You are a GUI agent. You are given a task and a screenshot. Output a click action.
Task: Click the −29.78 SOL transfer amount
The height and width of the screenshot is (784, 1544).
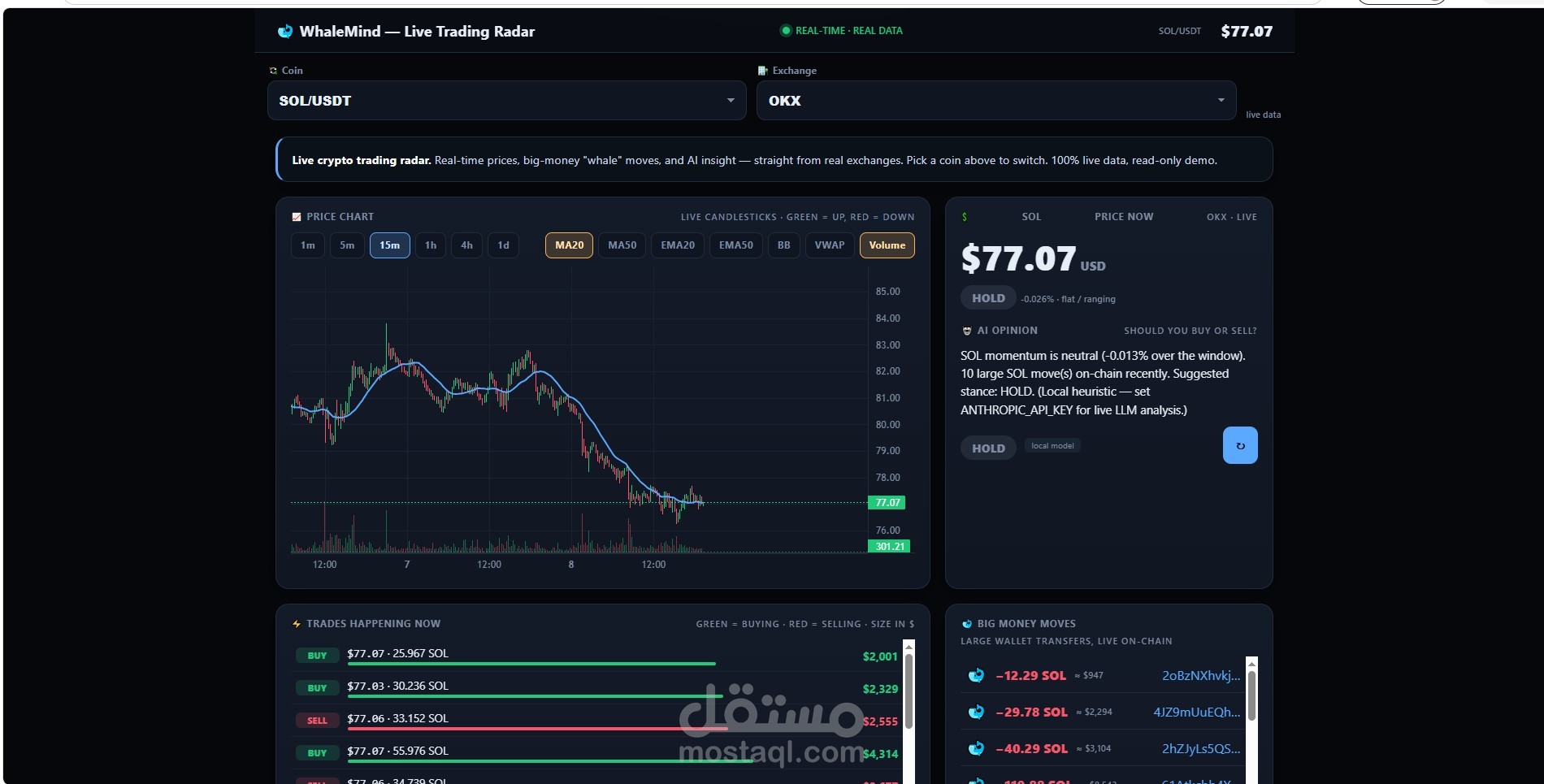1031,713
